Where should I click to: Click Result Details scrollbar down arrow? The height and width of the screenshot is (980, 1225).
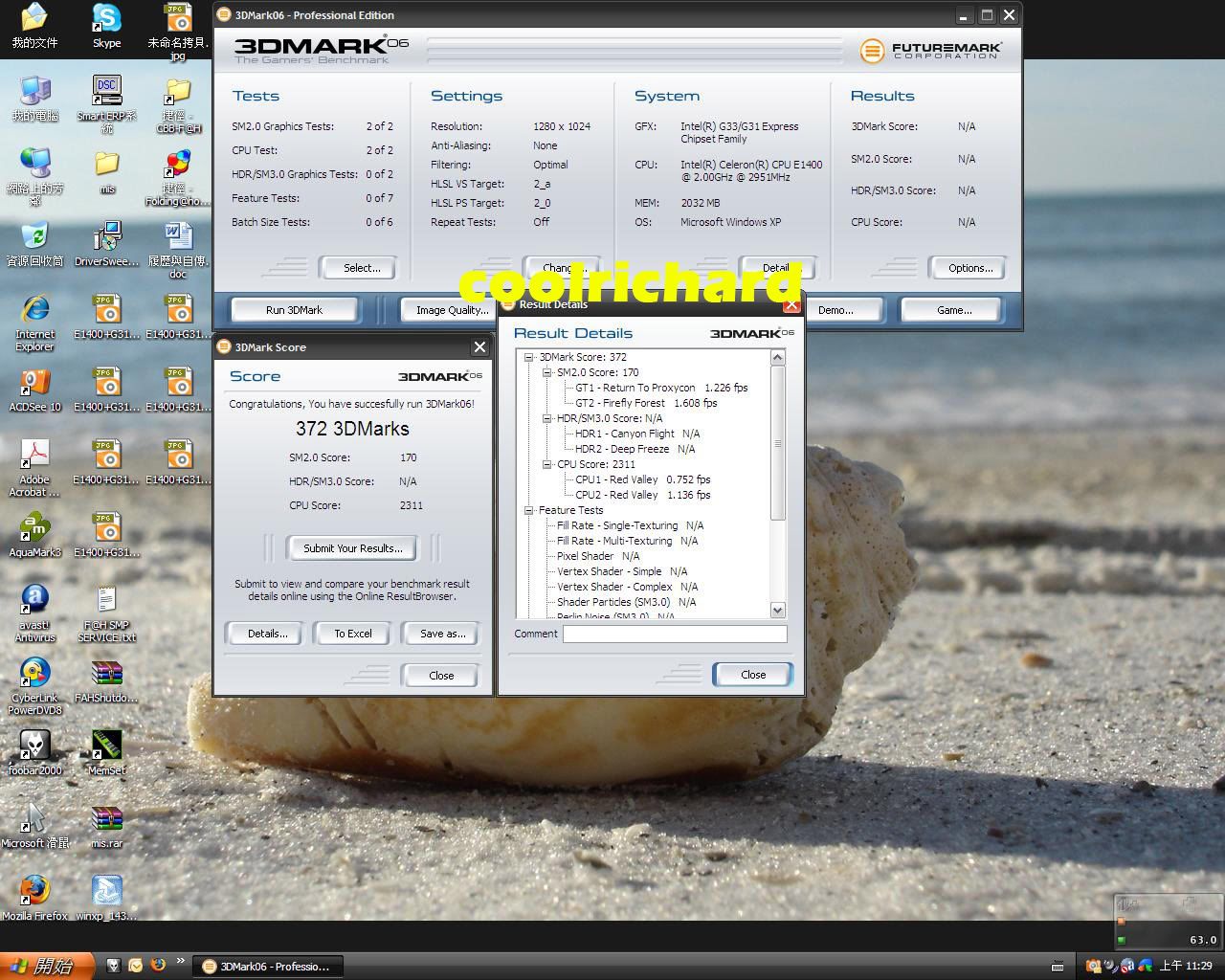777,610
